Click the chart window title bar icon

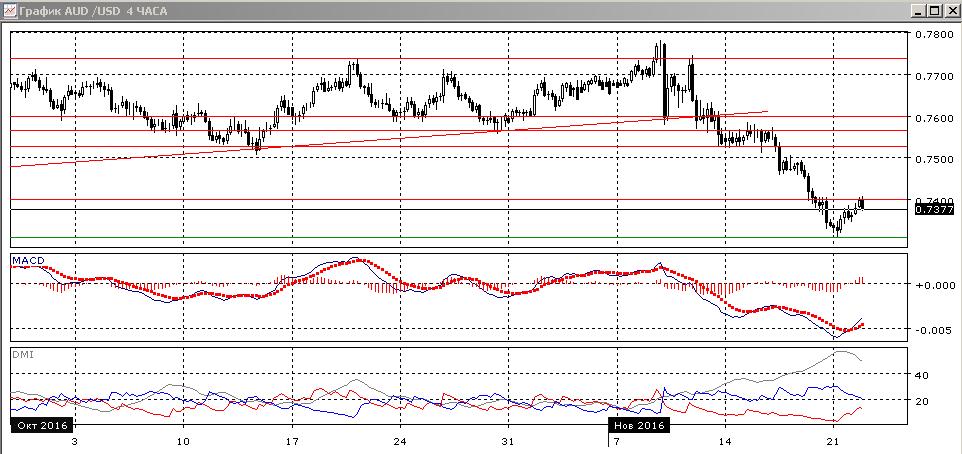9,10
